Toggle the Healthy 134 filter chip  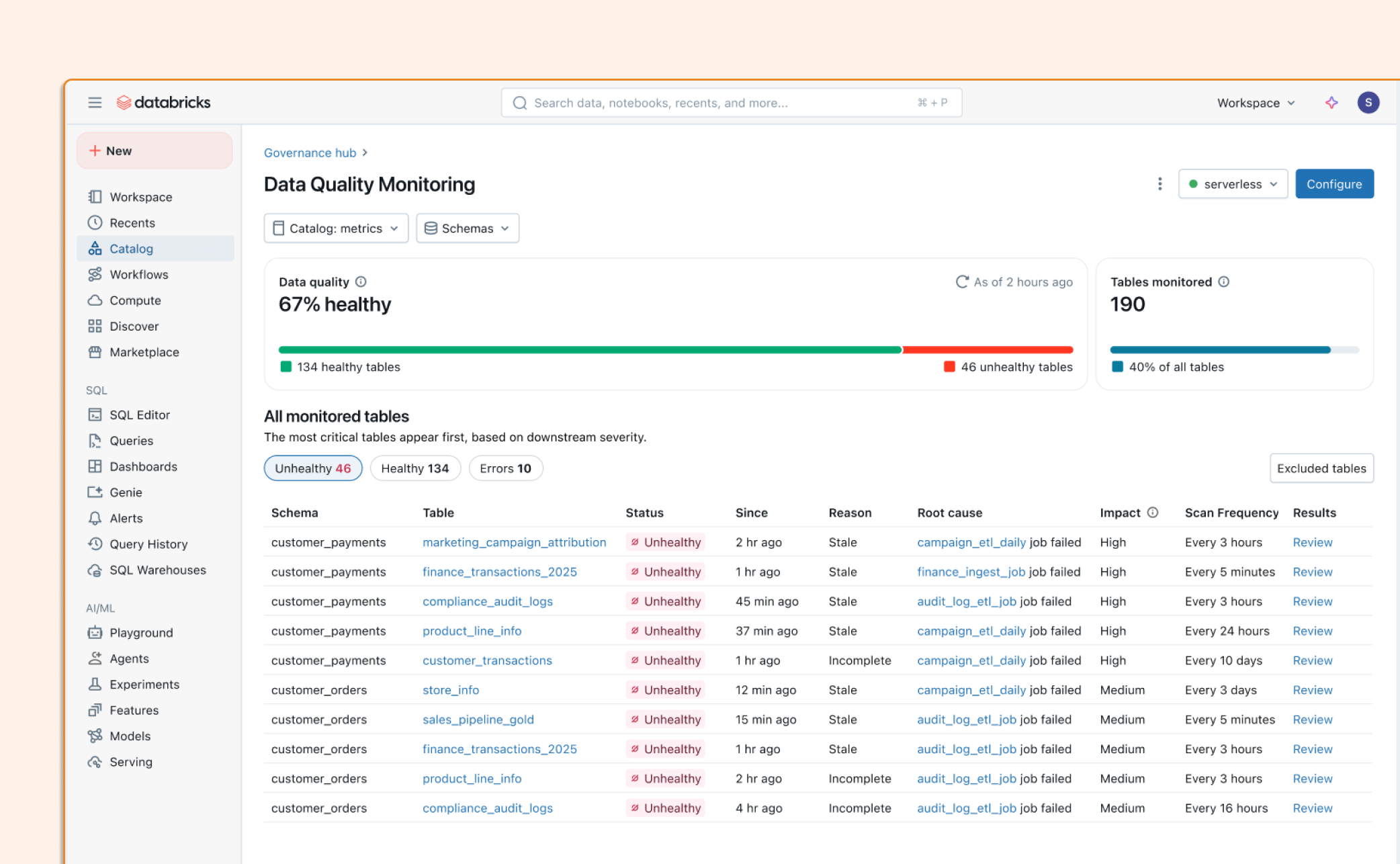[x=414, y=468]
